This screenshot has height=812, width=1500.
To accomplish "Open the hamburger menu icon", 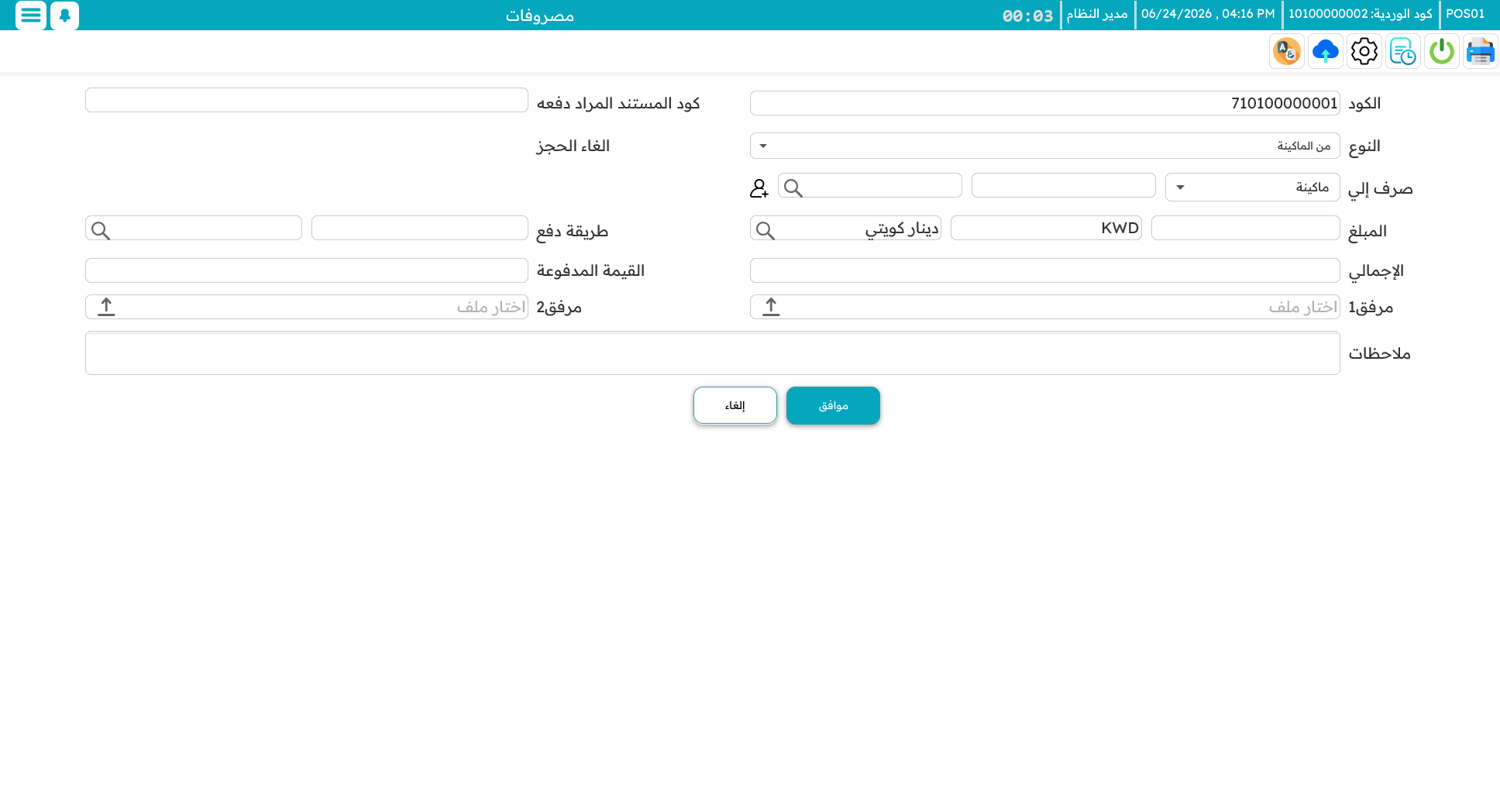I will coord(31,15).
